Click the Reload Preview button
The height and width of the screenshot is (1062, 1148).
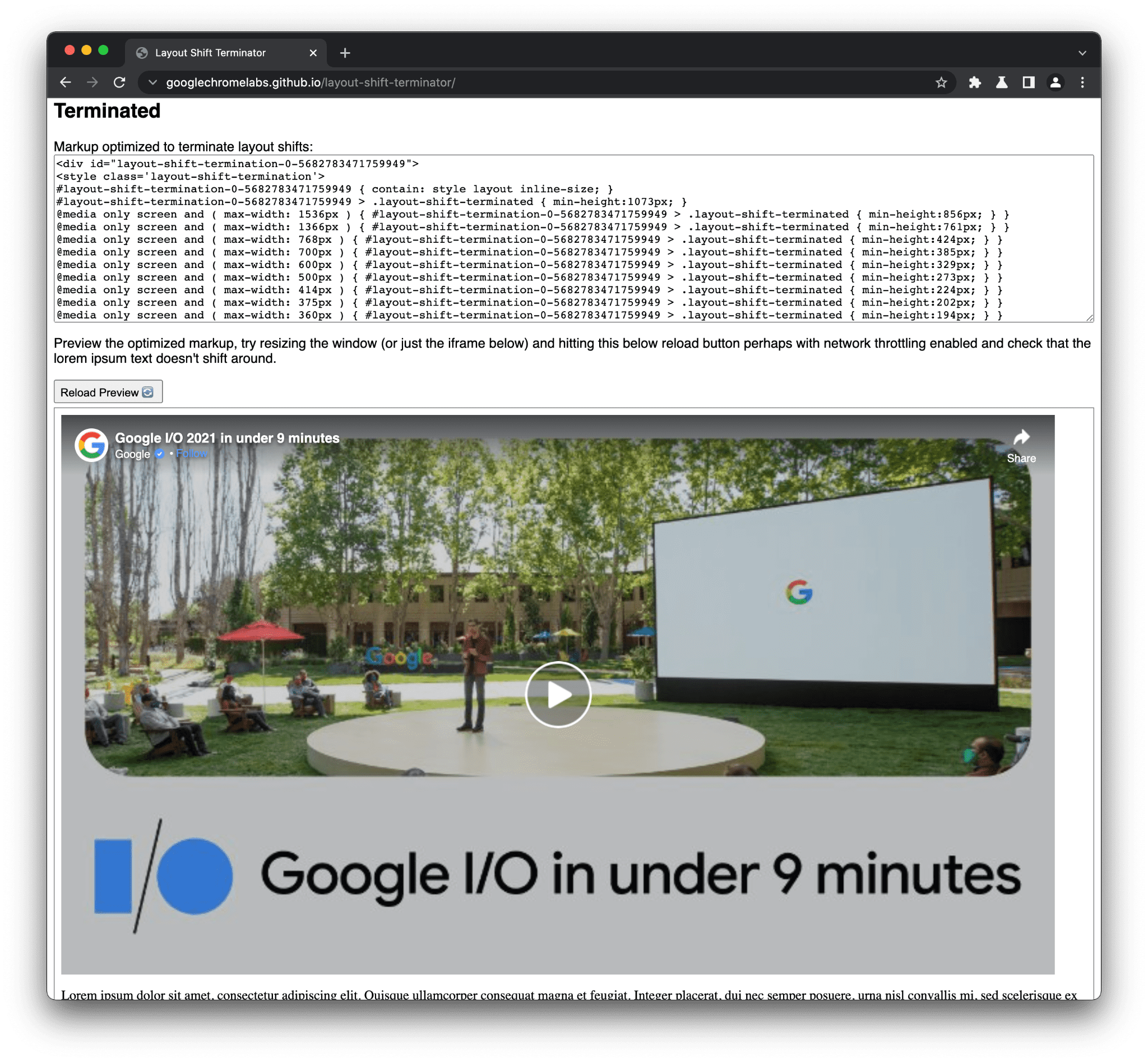pos(109,392)
